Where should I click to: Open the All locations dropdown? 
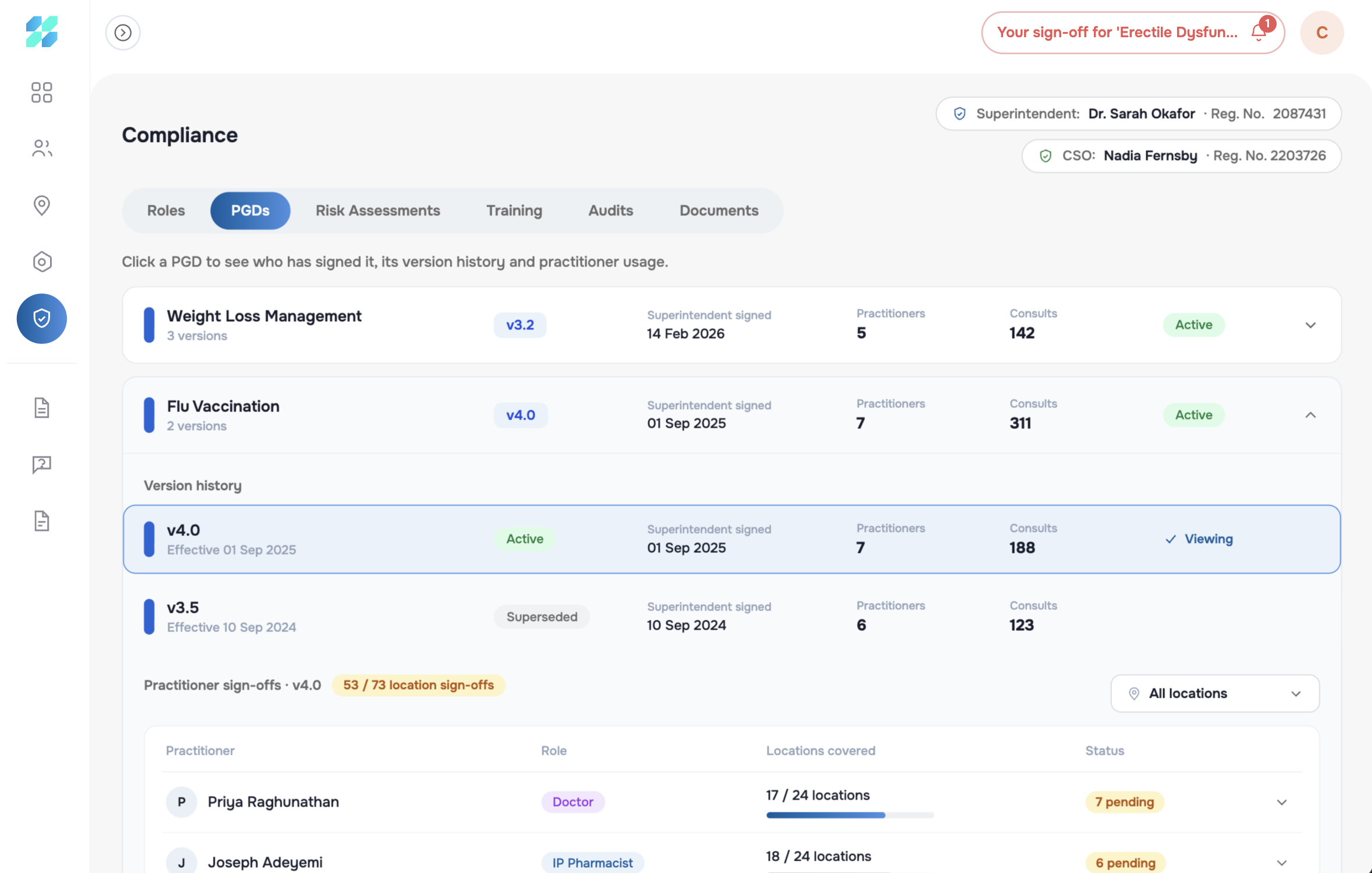(x=1215, y=693)
